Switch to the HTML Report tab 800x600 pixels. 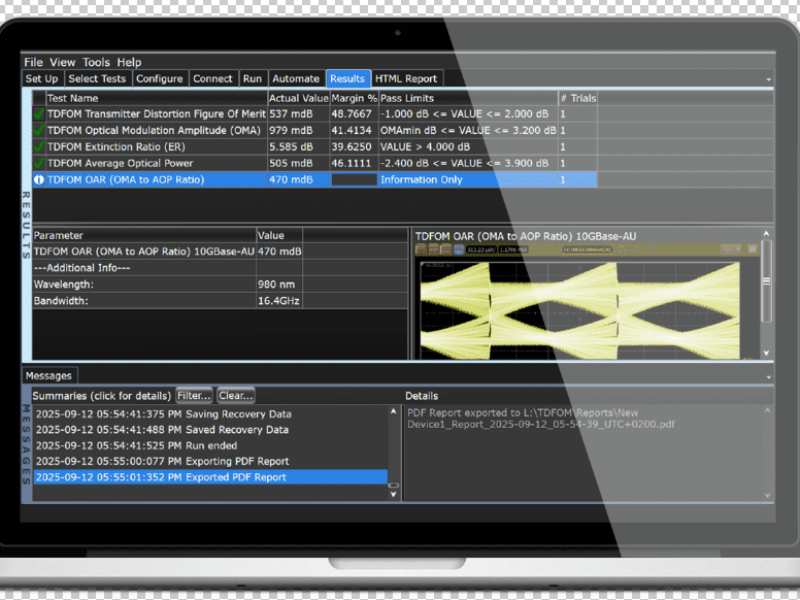tap(405, 79)
